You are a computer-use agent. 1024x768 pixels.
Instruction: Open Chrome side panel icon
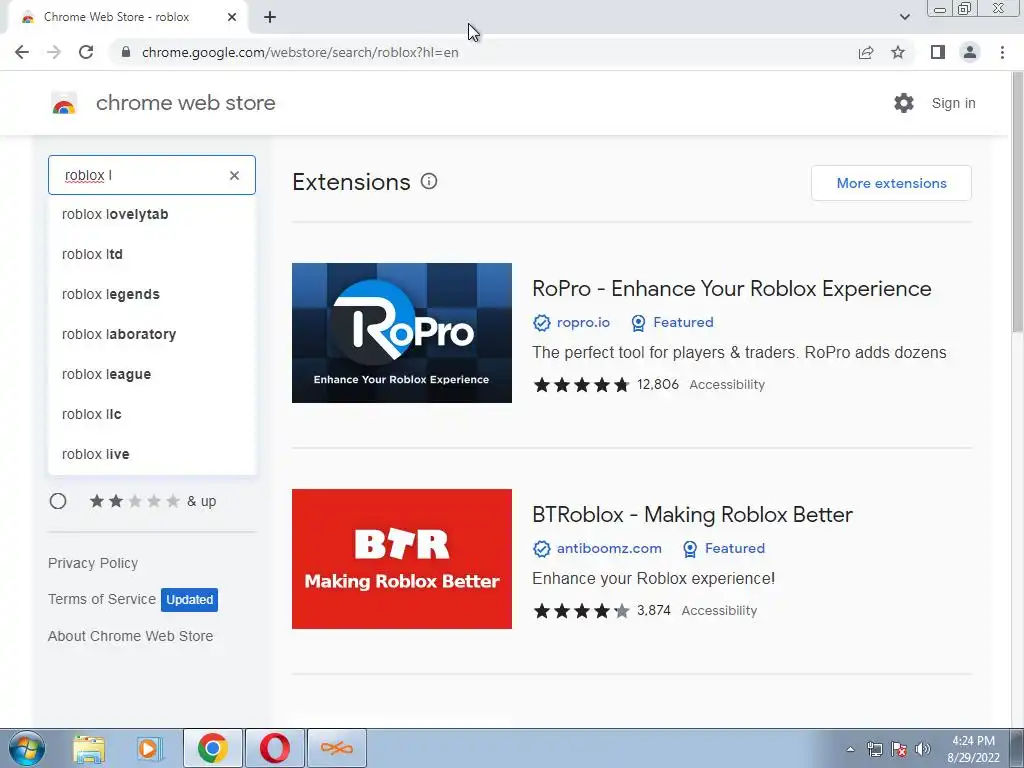pyautogui.click(x=938, y=52)
